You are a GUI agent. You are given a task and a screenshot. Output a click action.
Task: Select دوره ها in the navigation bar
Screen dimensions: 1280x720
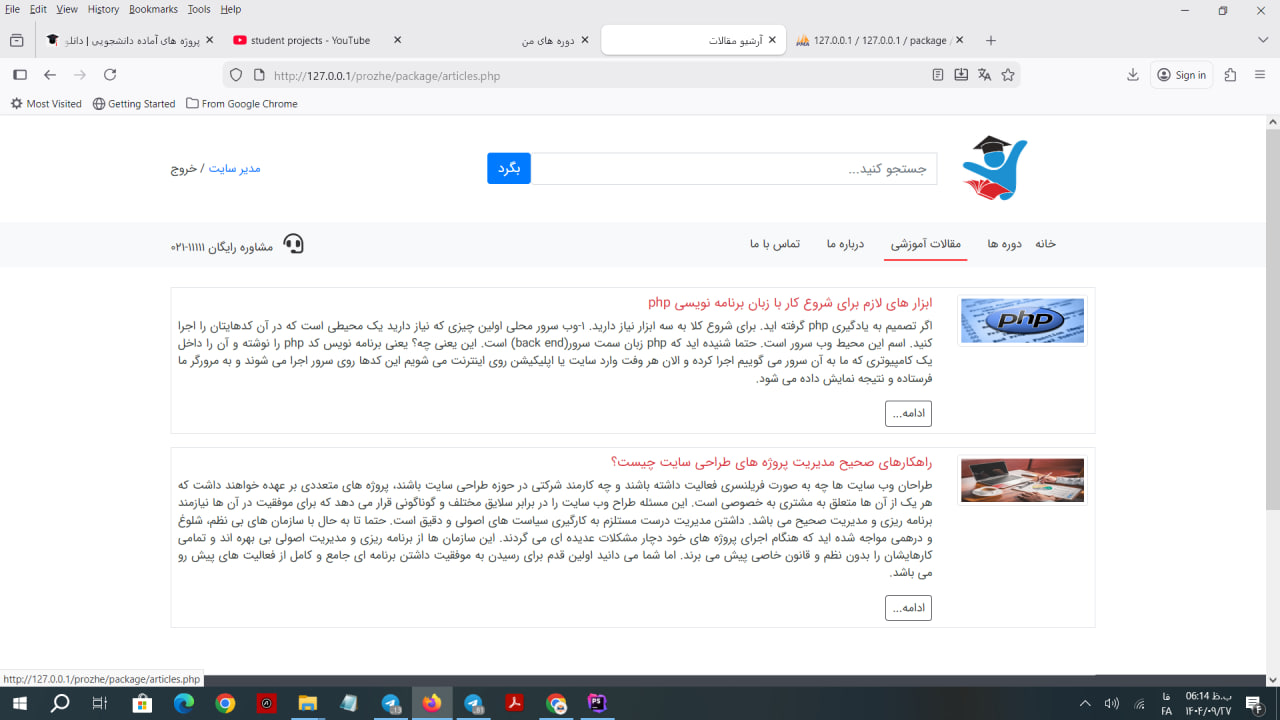pyautogui.click(x=1004, y=244)
